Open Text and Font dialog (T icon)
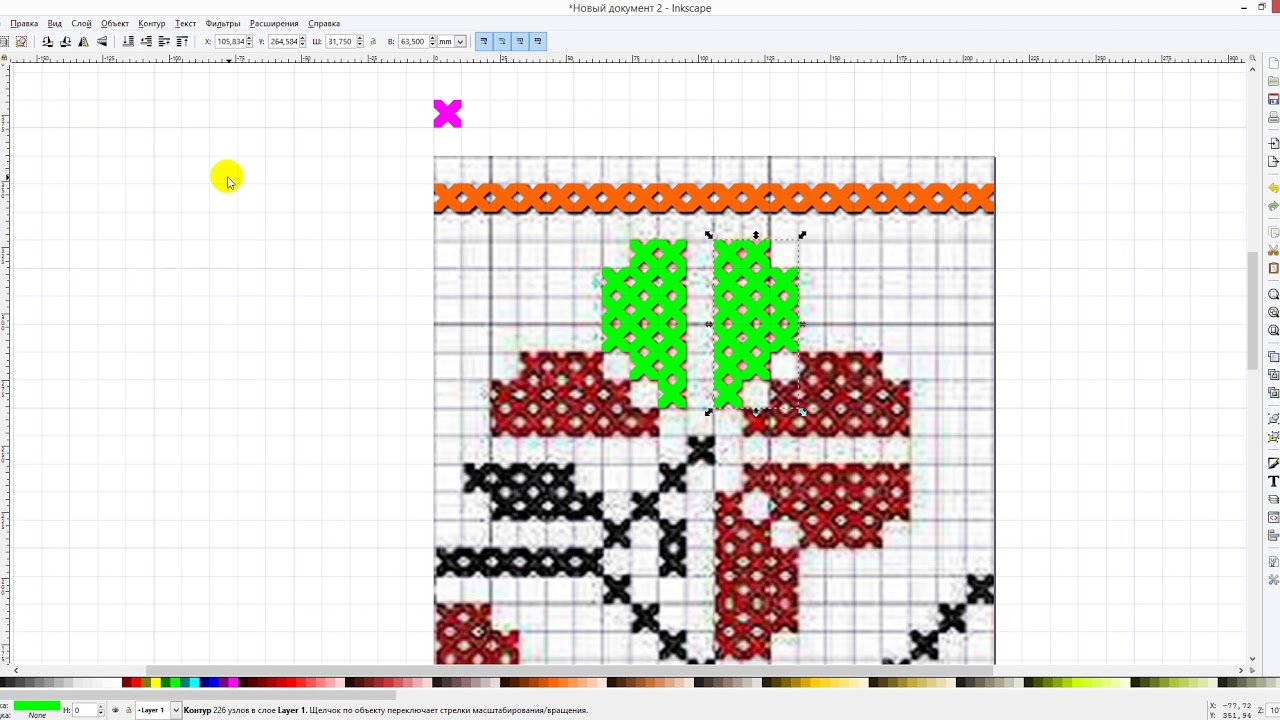Screen dimensions: 1280x720 pyautogui.click(x=1273, y=481)
